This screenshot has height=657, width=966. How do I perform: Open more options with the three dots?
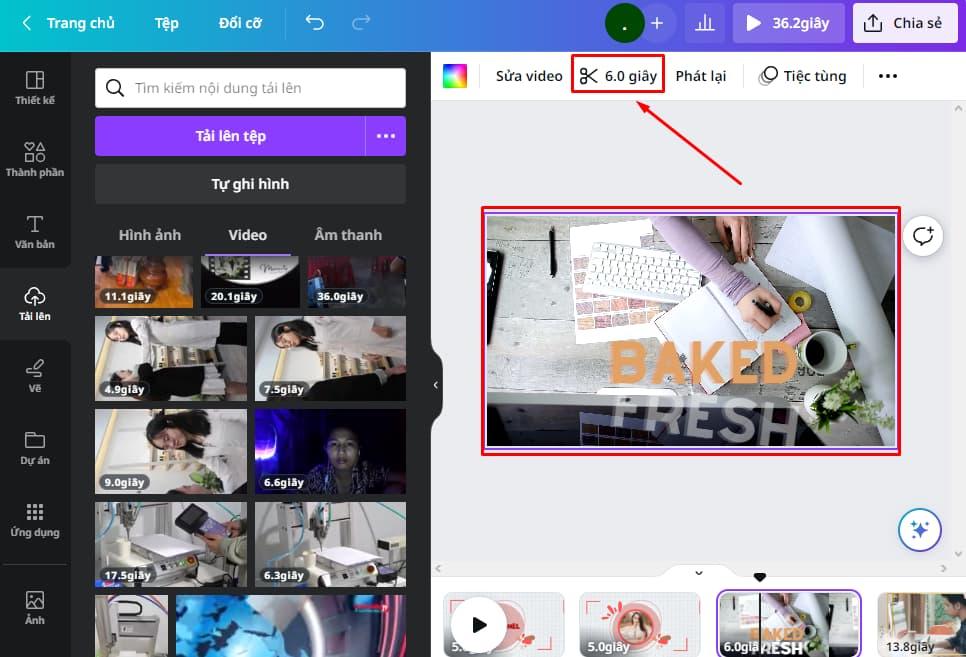click(x=887, y=74)
